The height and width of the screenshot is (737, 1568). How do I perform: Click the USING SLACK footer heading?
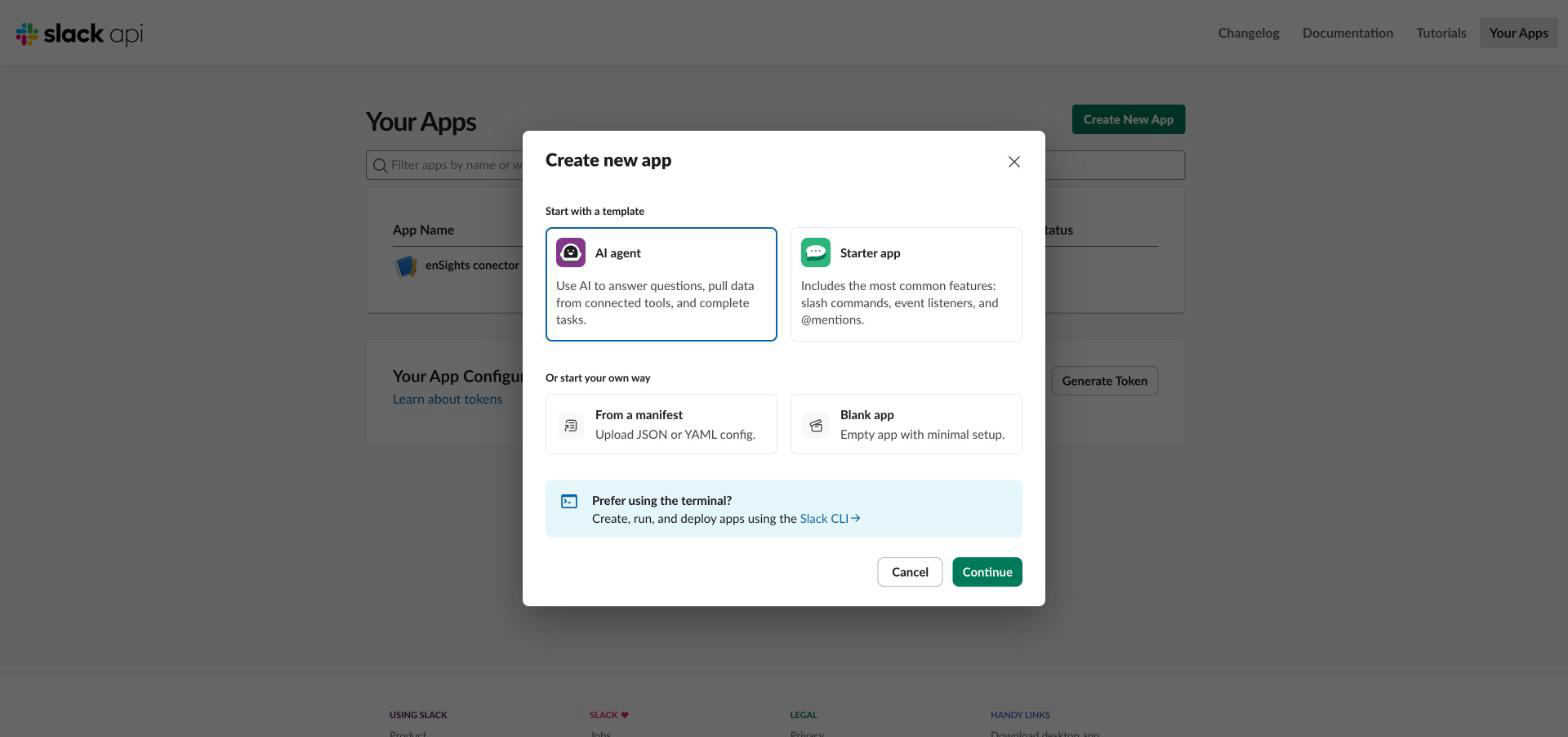(418, 715)
